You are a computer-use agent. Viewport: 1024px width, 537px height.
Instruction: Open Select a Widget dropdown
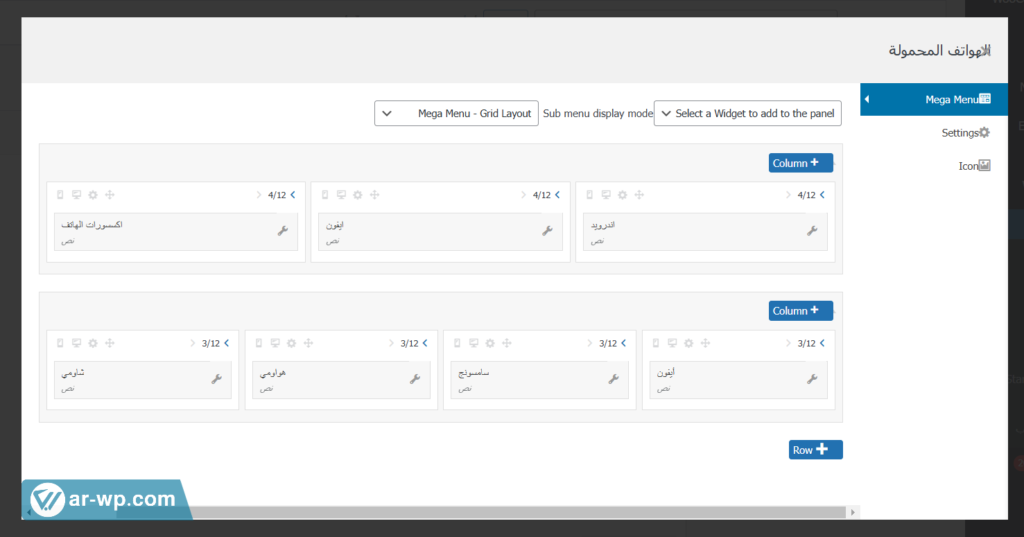(747, 114)
